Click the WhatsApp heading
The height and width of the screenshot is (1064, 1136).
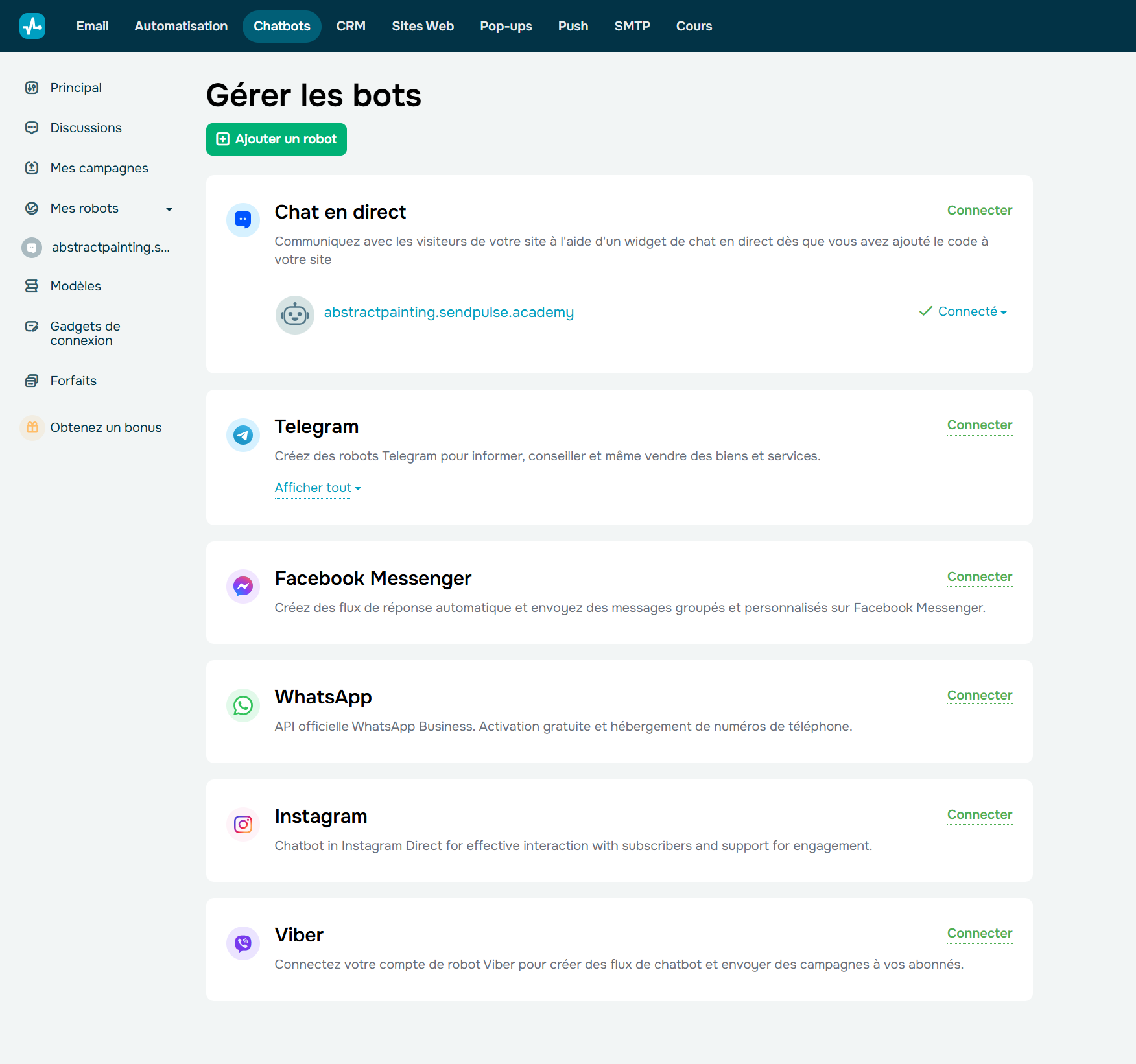pyautogui.click(x=323, y=697)
